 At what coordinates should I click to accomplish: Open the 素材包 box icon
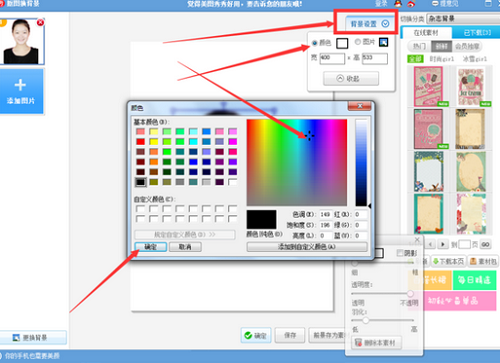pos(473,261)
